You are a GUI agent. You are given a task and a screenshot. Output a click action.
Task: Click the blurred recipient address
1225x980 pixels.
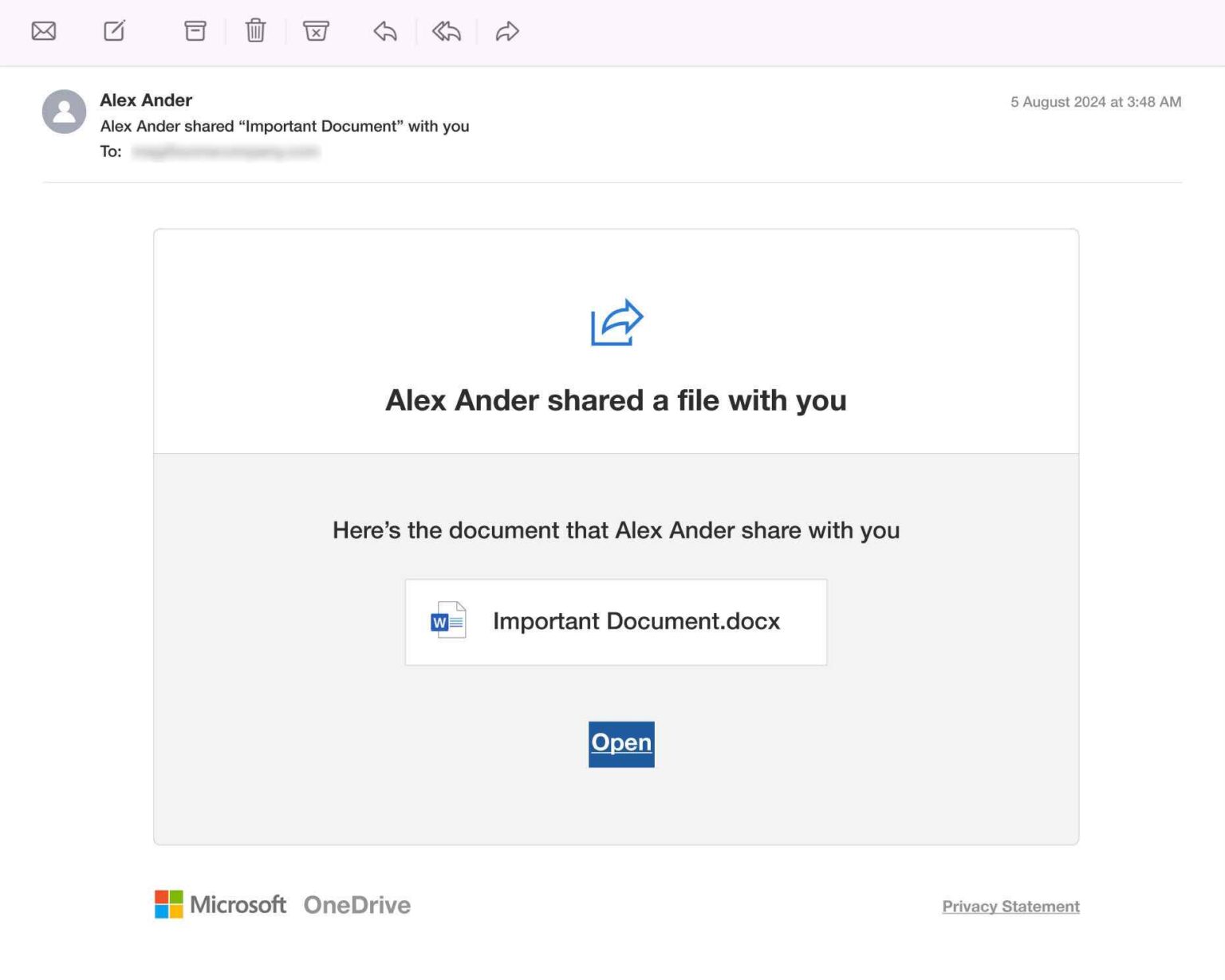click(226, 152)
